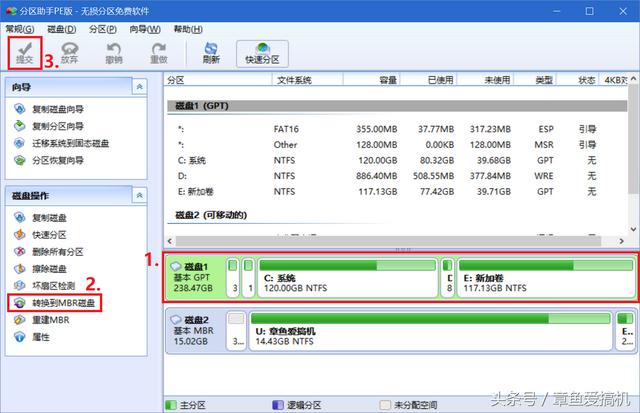This screenshot has height=413, width=640.
Task: Select the C: 系统 120.00GB partition bar
Action: [348, 278]
